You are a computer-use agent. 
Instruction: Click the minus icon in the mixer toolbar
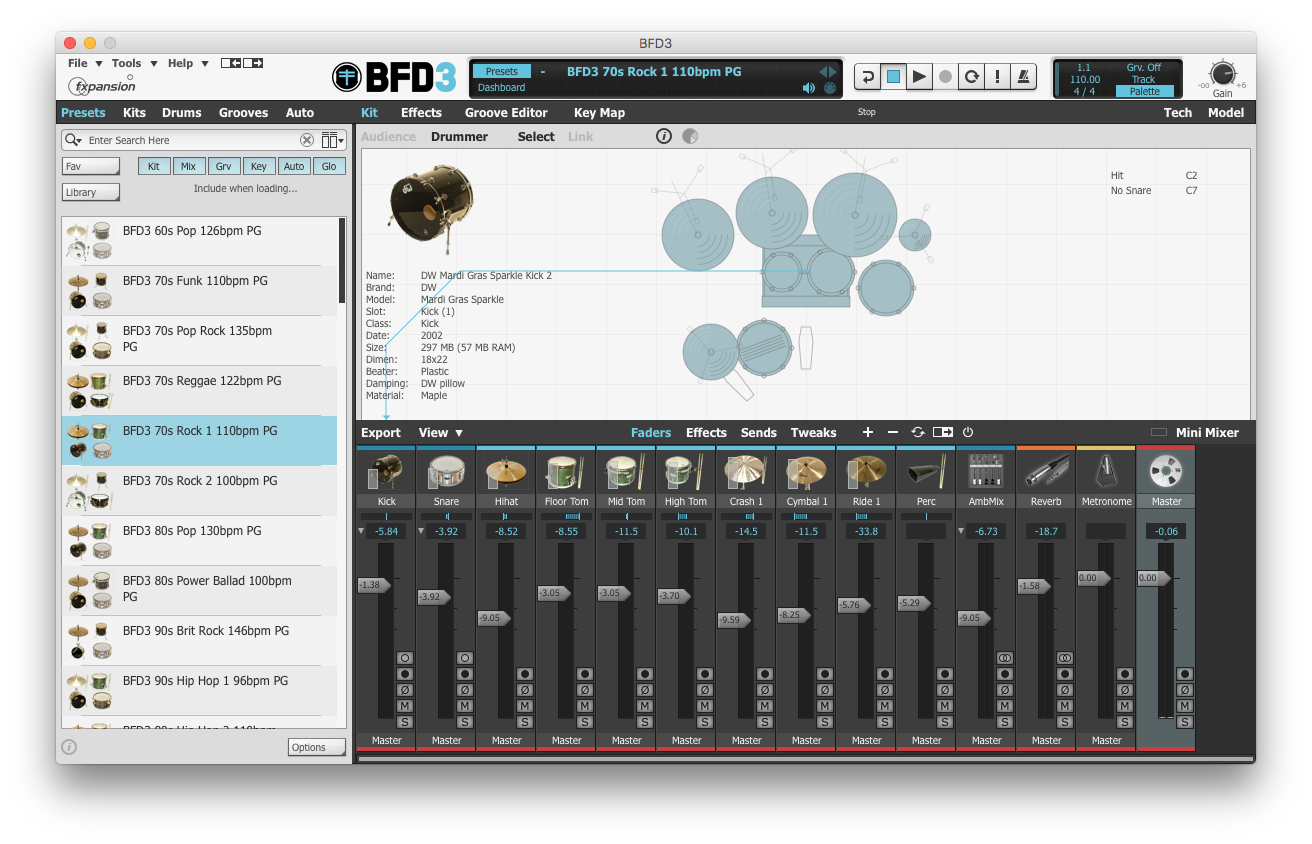coord(892,432)
